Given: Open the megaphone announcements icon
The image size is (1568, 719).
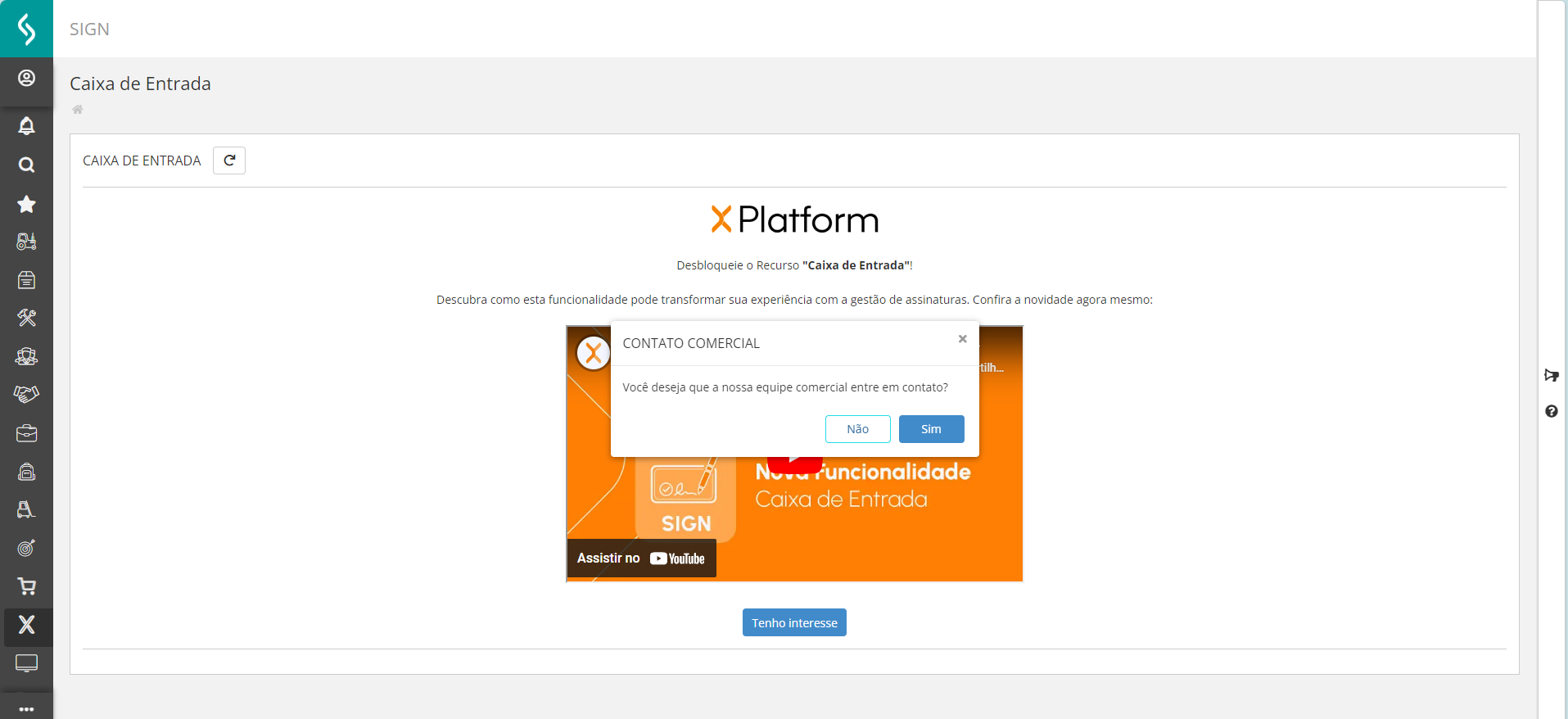Looking at the screenshot, I should (1552, 375).
